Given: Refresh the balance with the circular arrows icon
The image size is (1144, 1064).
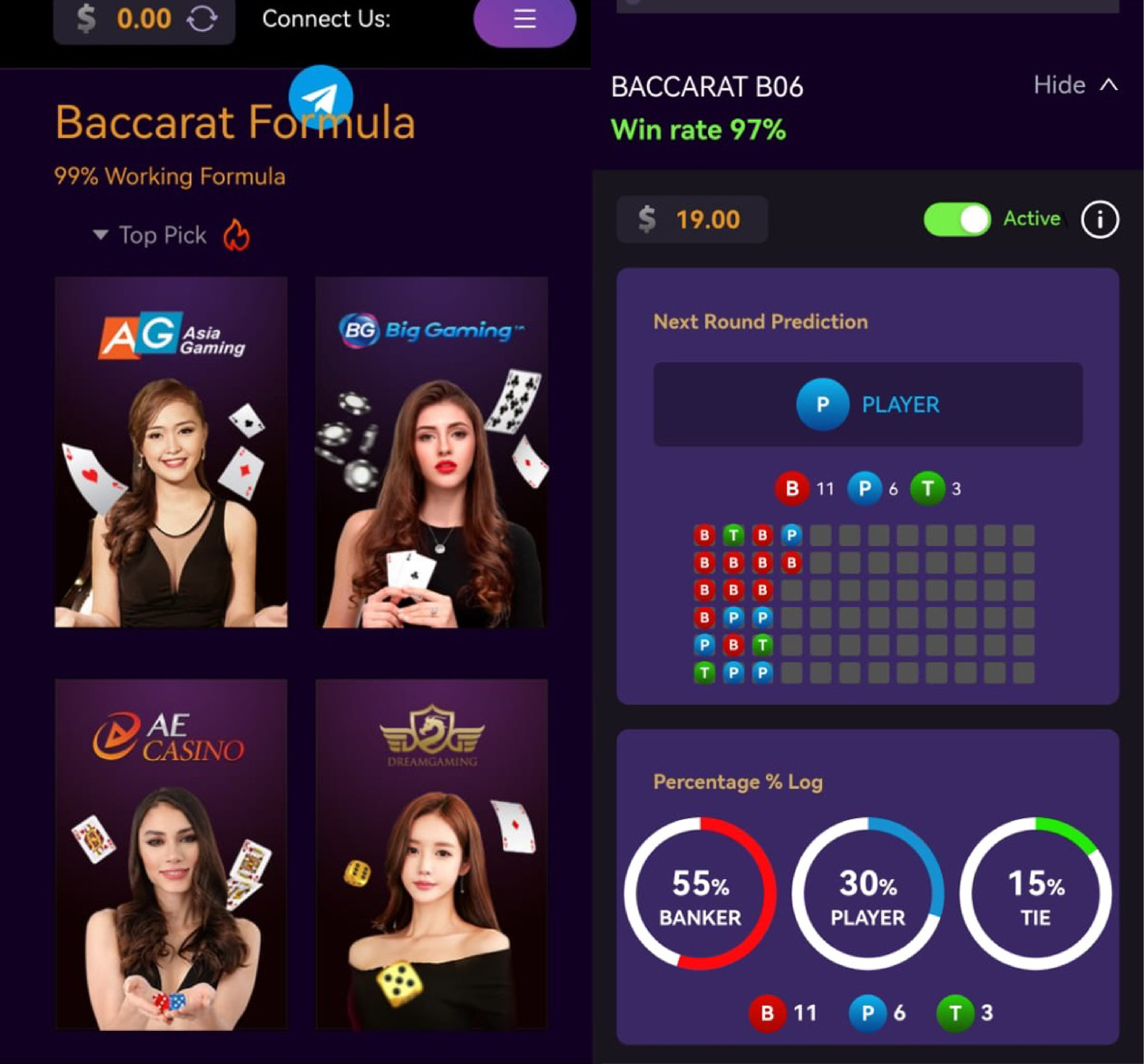Looking at the screenshot, I should click(202, 19).
